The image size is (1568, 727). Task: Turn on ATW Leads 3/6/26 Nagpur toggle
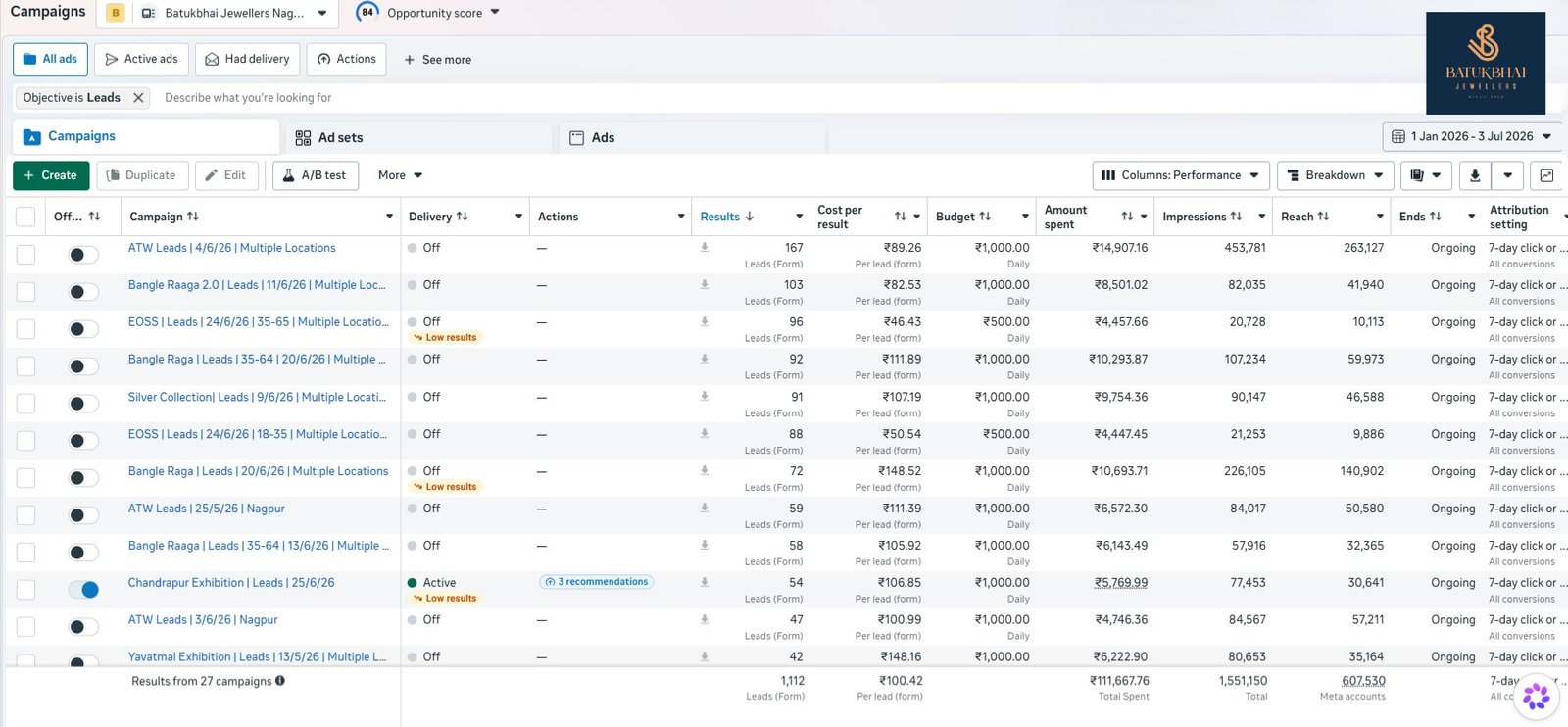83,627
